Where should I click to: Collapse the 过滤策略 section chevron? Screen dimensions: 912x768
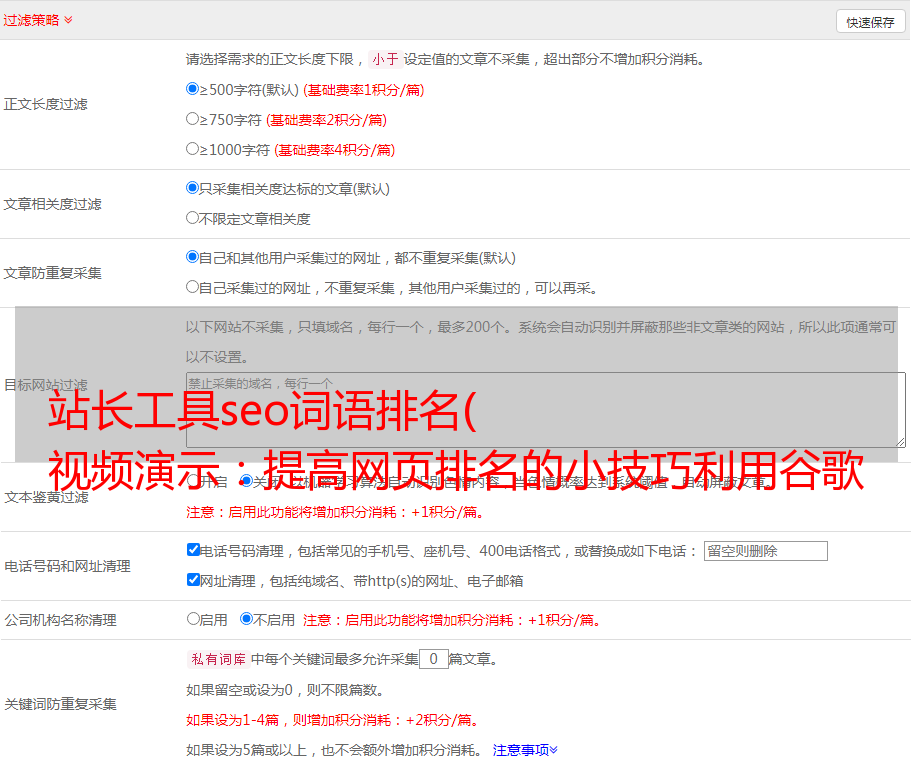[68, 20]
